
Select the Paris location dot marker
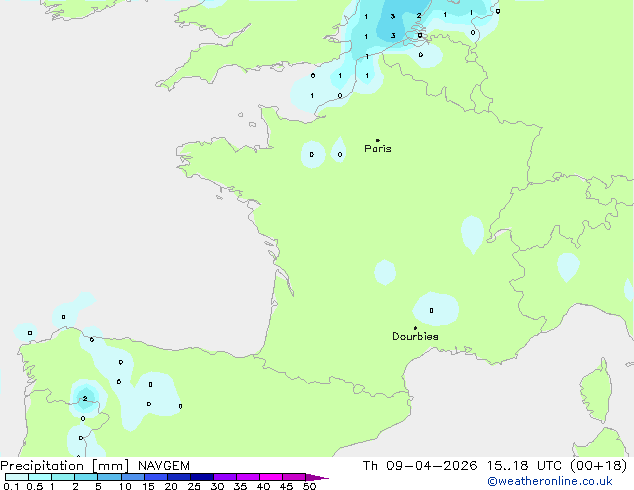pos(378,140)
